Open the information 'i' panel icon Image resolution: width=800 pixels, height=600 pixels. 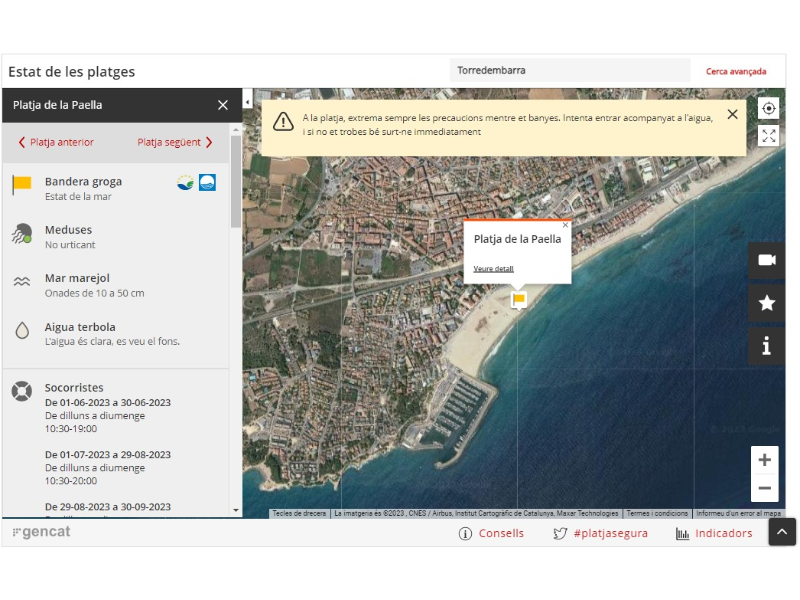767,346
